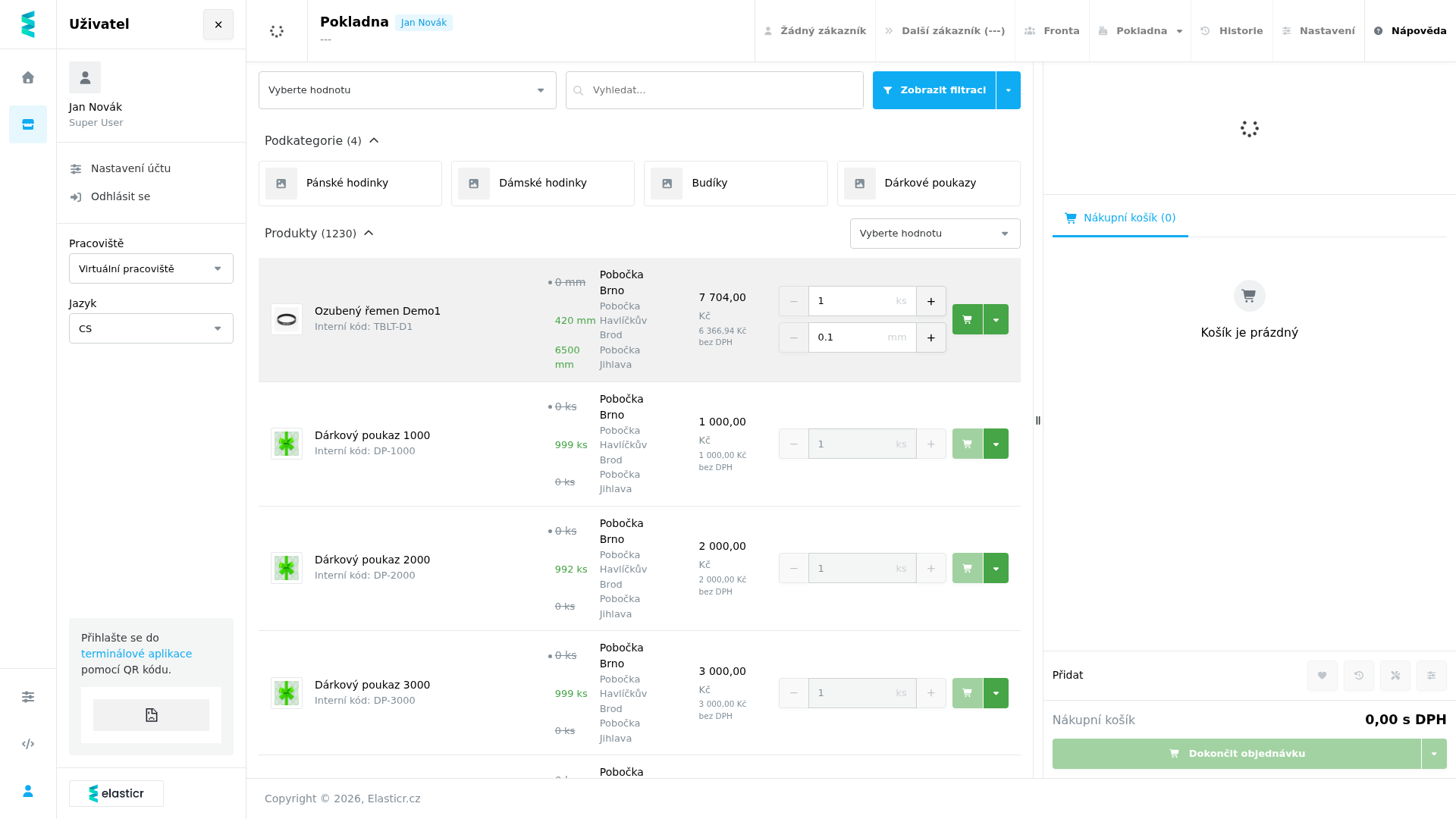Switch to Nákupní košík (0) tab
This screenshot has width=1456, height=819.
pos(1120,218)
